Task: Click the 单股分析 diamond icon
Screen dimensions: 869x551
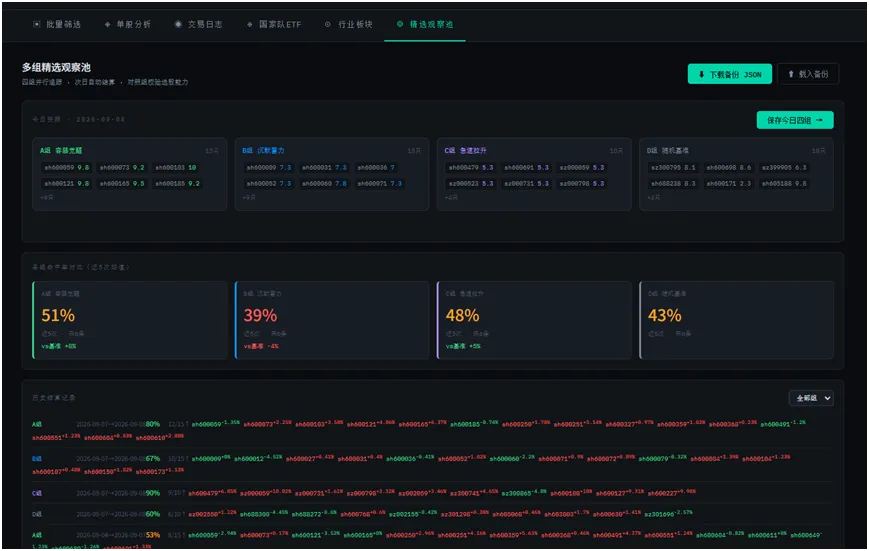Action: point(108,24)
